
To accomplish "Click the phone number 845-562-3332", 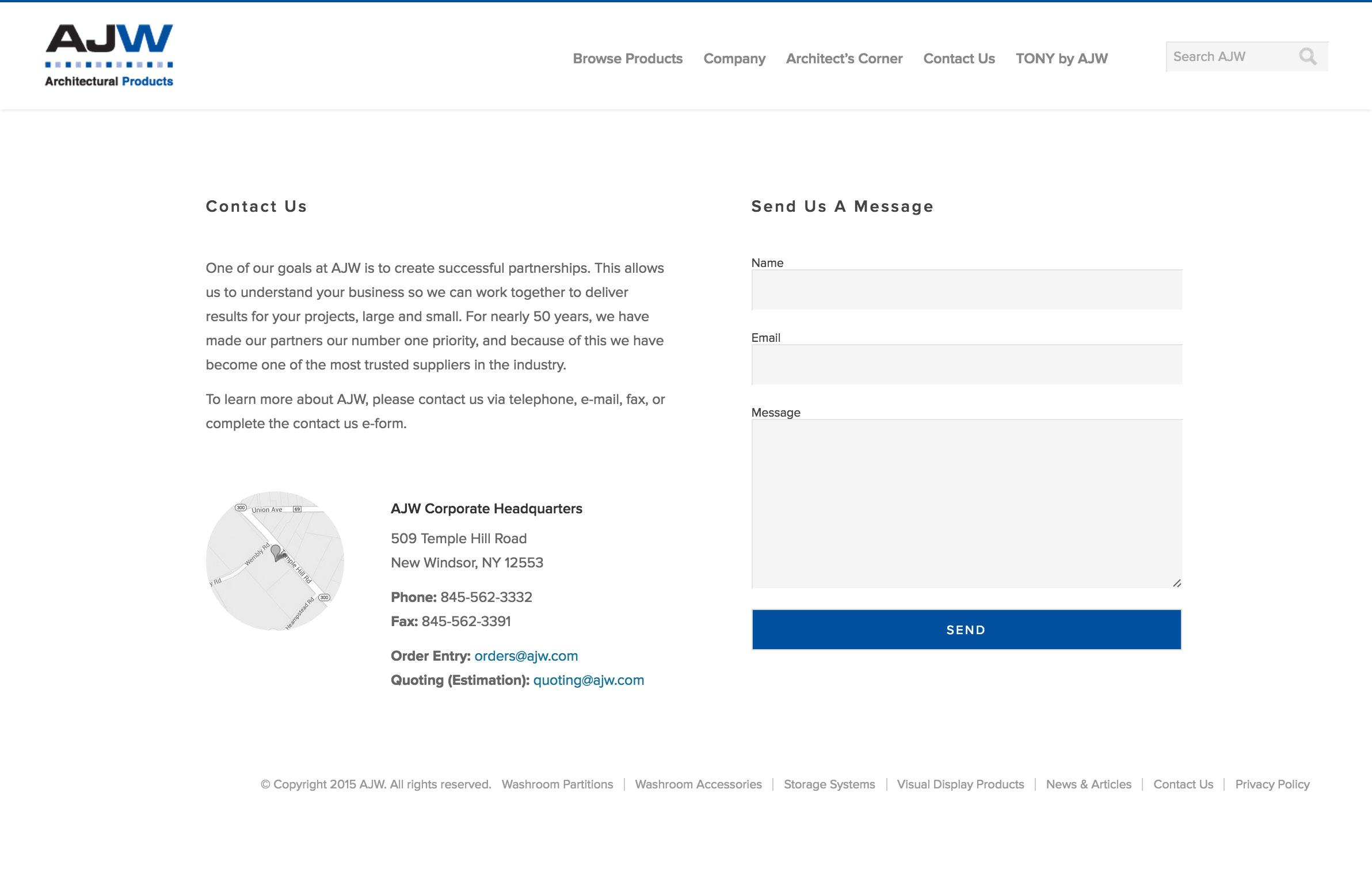I will click(486, 597).
